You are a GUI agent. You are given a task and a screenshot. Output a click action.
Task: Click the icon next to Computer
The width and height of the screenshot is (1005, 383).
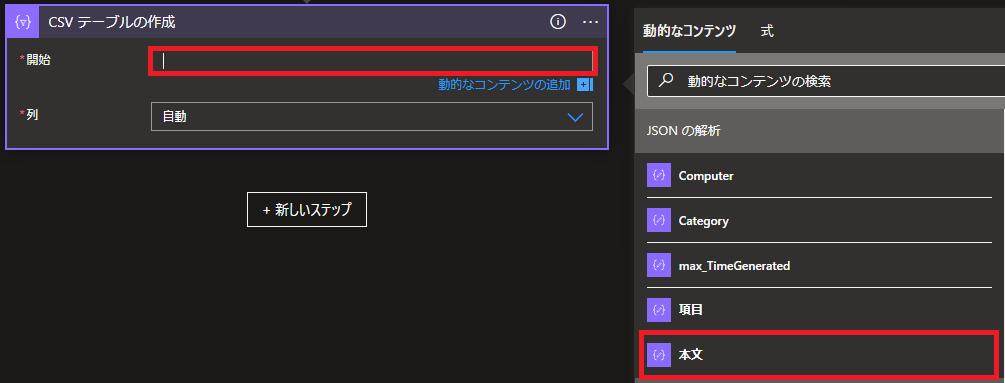coord(658,175)
